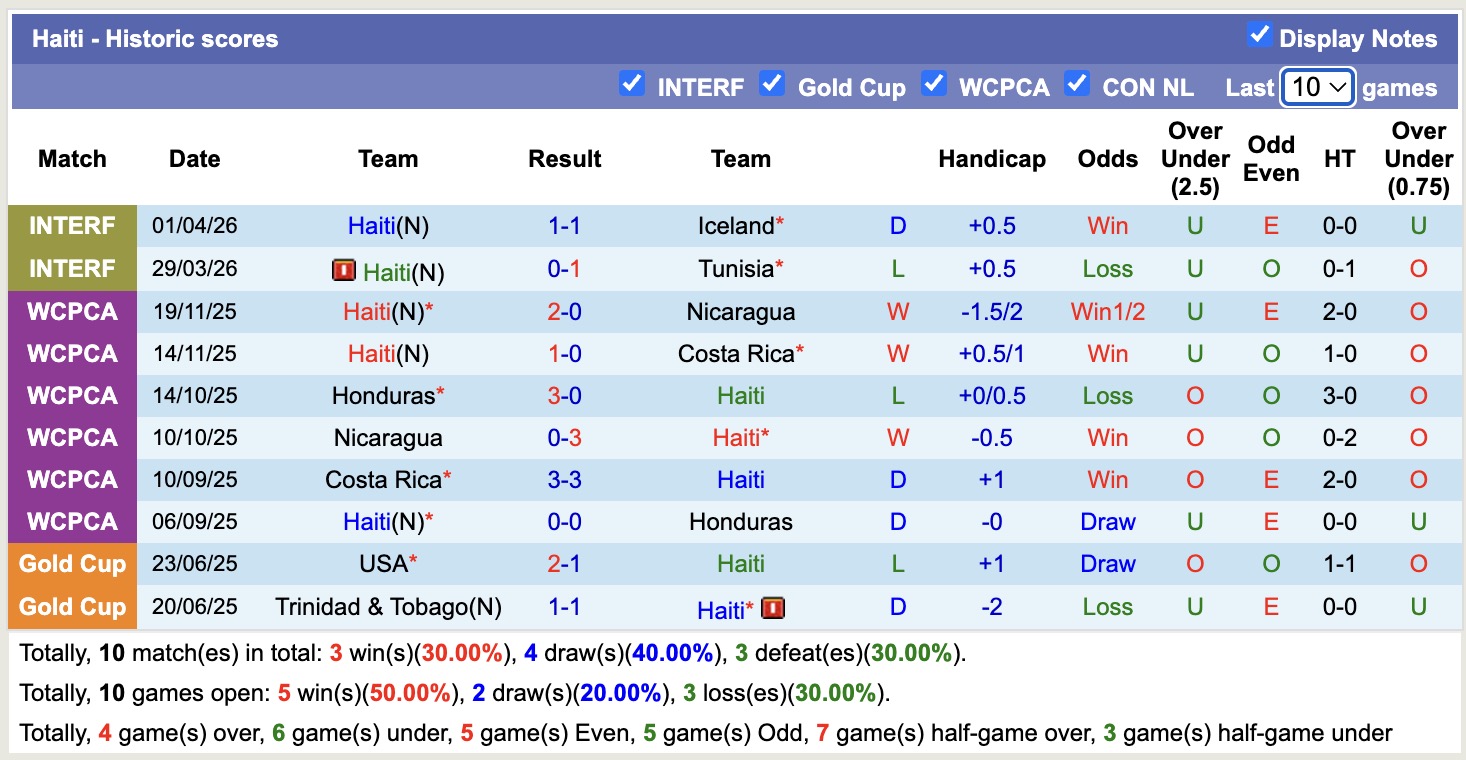
Task: Click Gold Cup label on 23/06/25 match
Action: pyautogui.click(x=72, y=564)
